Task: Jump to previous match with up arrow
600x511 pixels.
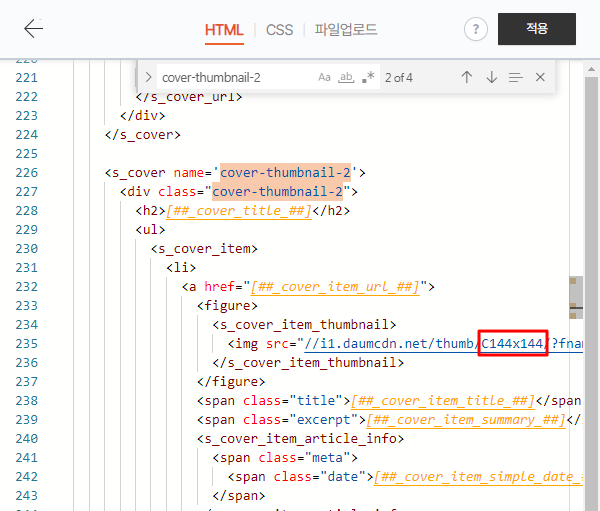Action: coord(467,77)
